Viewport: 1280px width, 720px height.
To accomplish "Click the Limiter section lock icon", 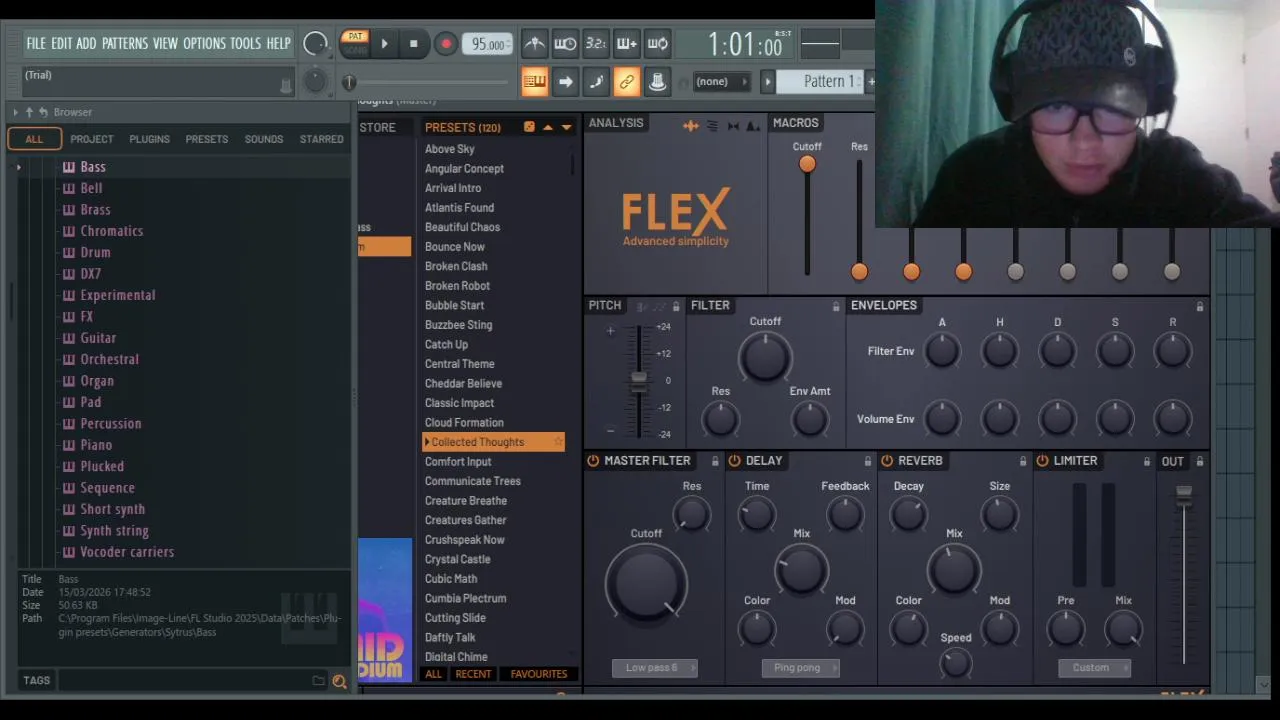I will coord(1146,461).
